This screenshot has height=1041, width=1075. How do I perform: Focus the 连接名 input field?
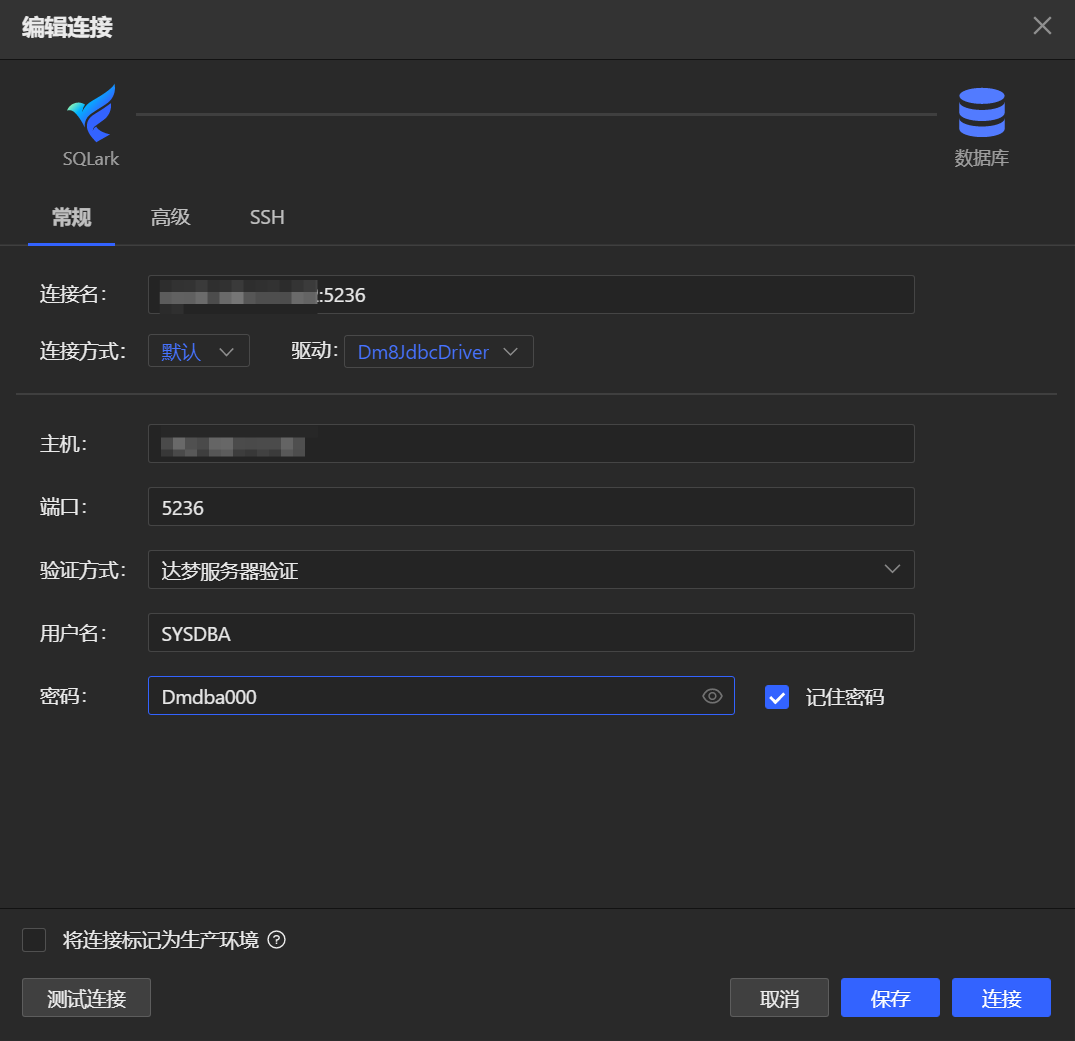tap(531, 294)
